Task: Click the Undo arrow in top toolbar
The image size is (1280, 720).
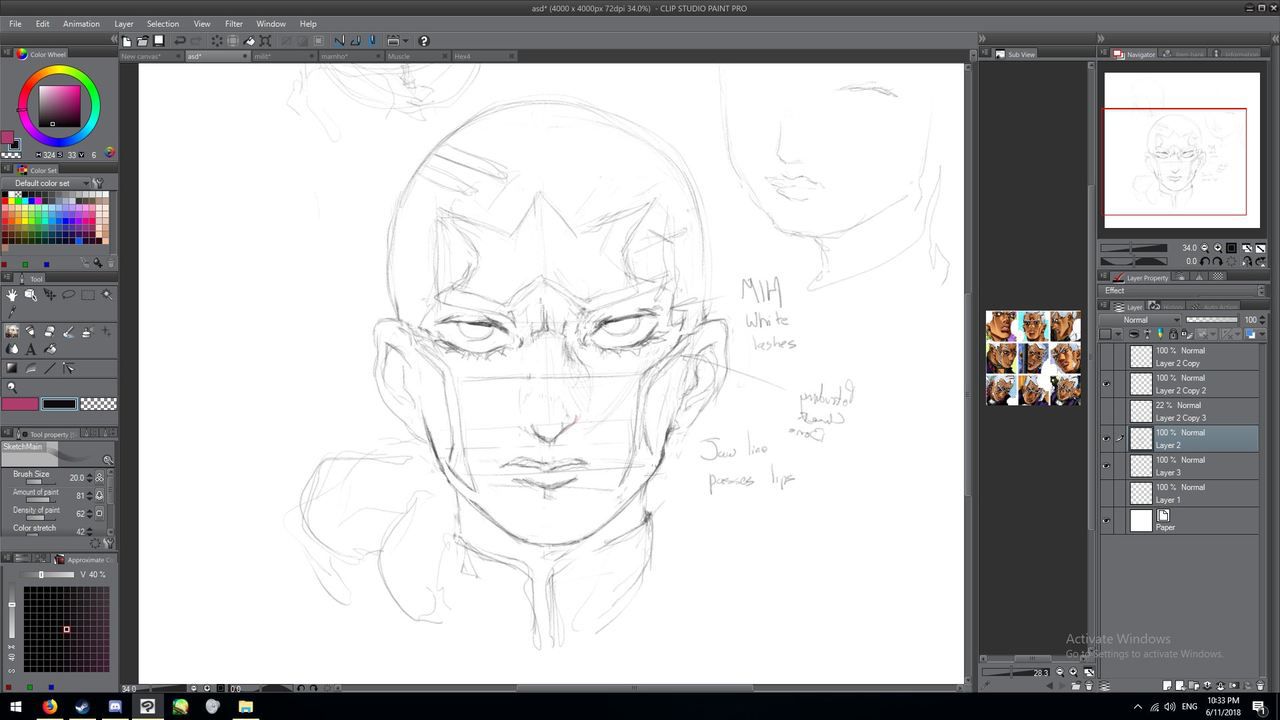Action: click(x=179, y=41)
